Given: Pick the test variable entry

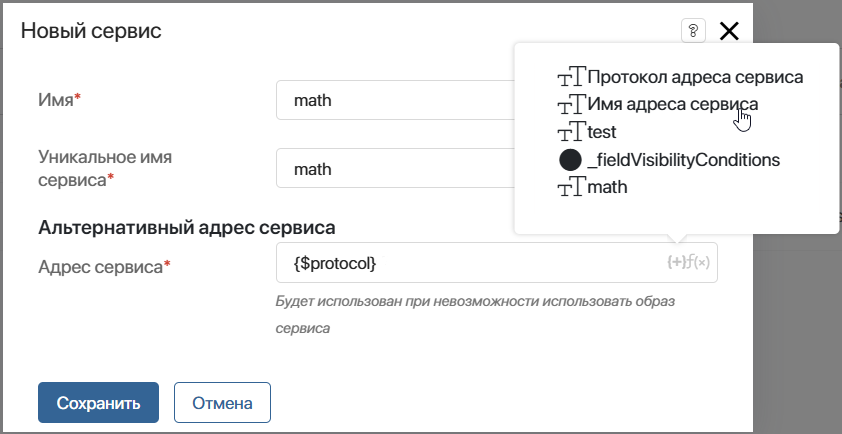Looking at the screenshot, I should tap(602, 132).
